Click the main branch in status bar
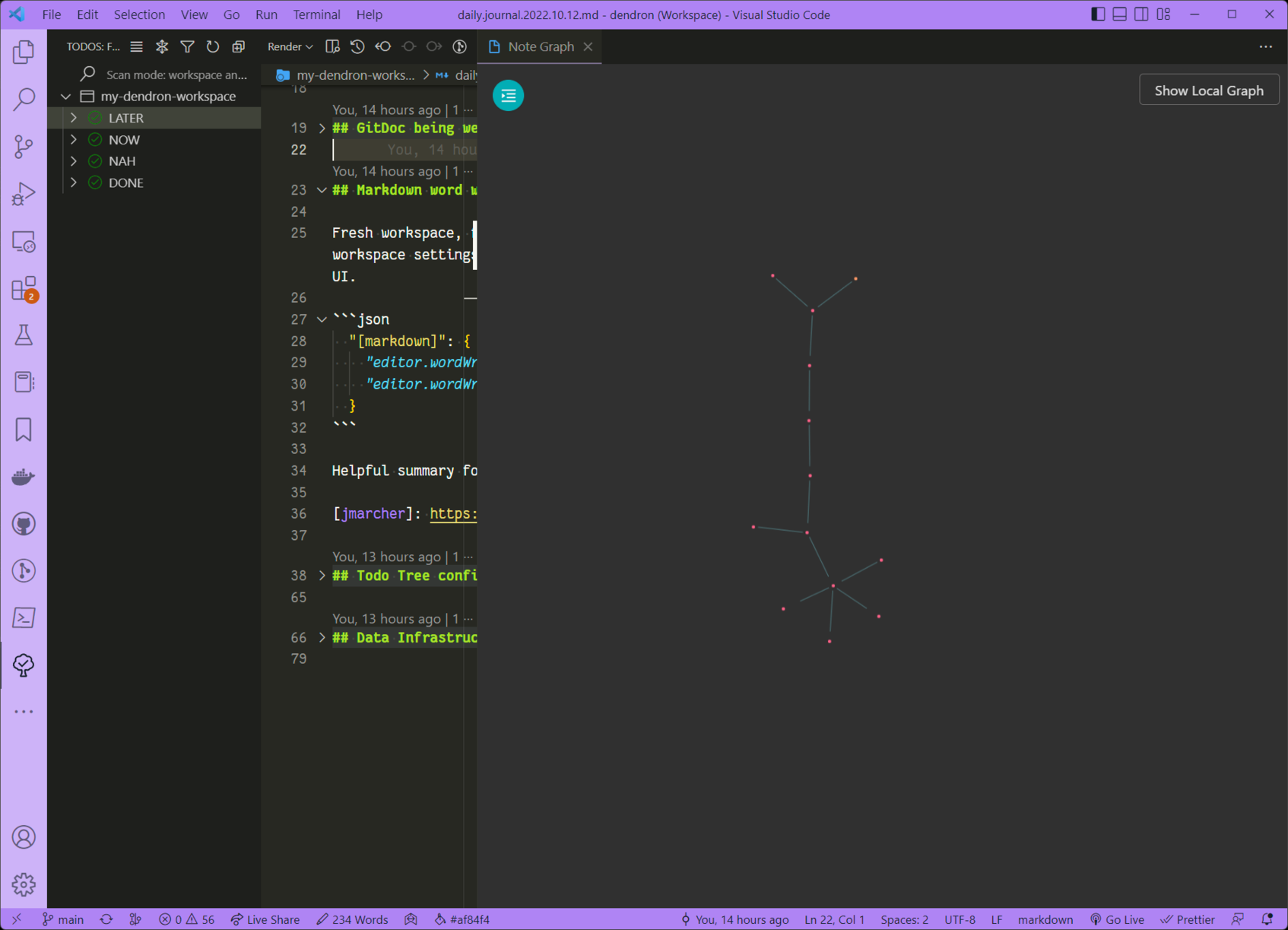Screen dimensions: 1288x930 pos(63,919)
